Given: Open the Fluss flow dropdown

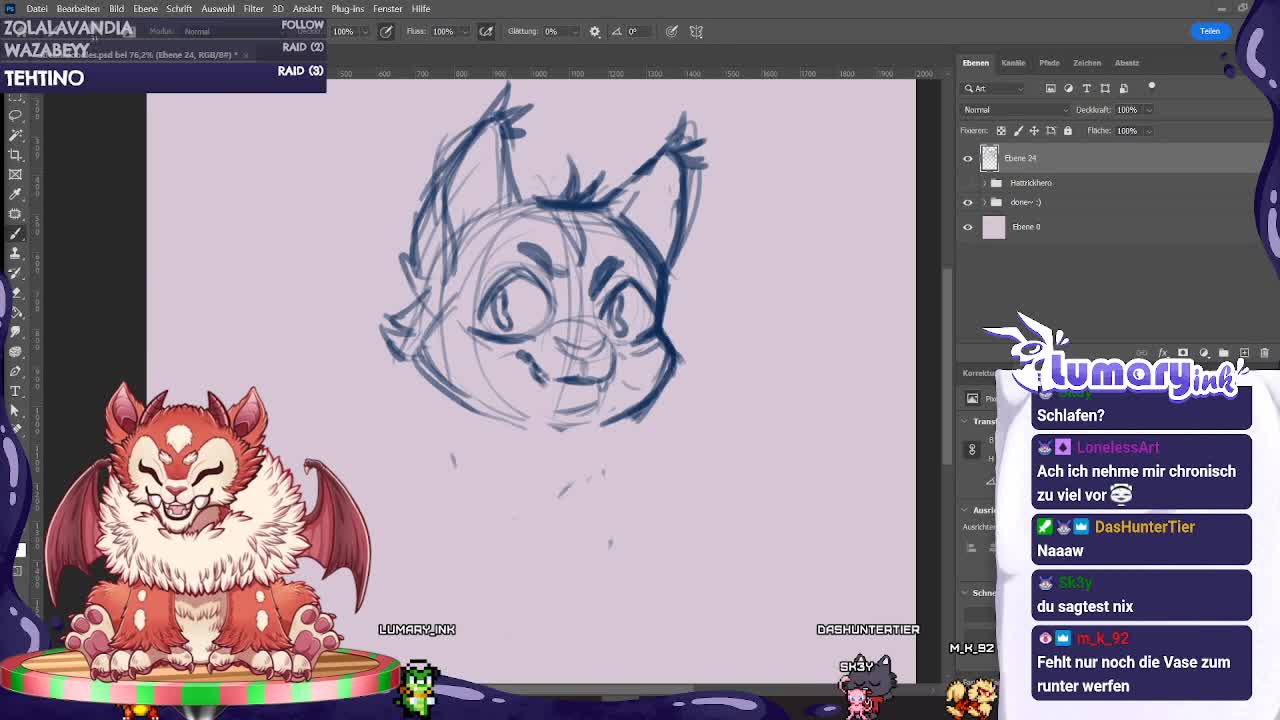Looking at the screenshot, I should (463, 31).
